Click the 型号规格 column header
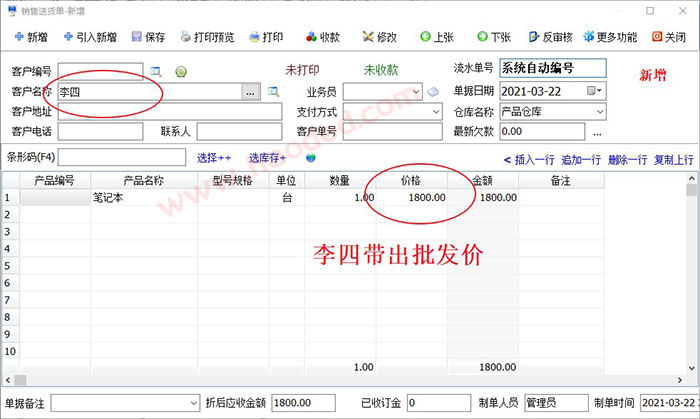Viewport: 700px width, 419px height. pyautogui.click(x=233, y=181)
